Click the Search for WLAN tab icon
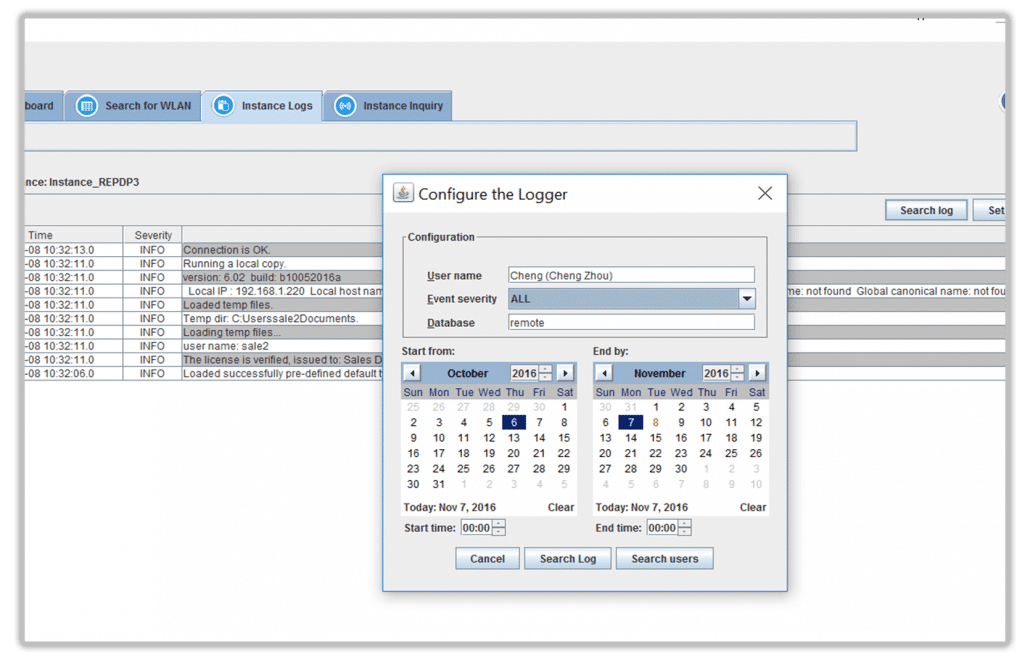Screen dimensions: 1030x660 86,106
